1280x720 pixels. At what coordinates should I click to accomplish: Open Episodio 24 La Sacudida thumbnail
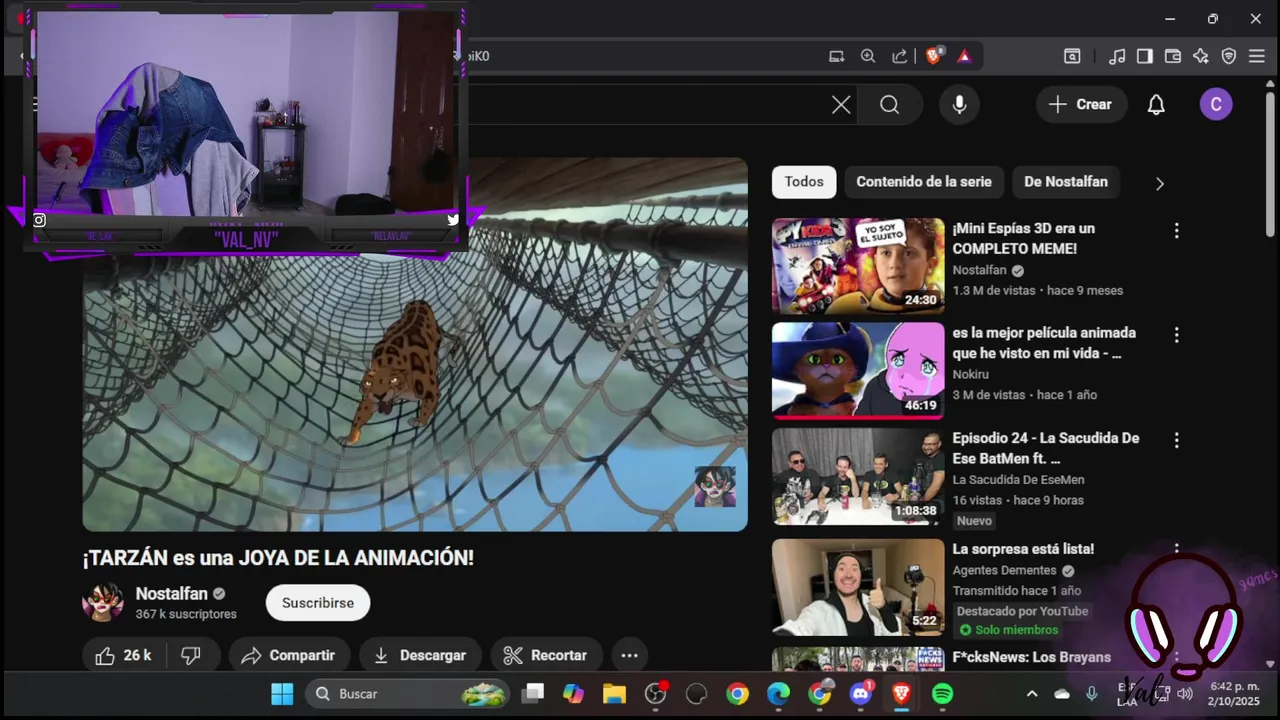[x=858, y=477]
